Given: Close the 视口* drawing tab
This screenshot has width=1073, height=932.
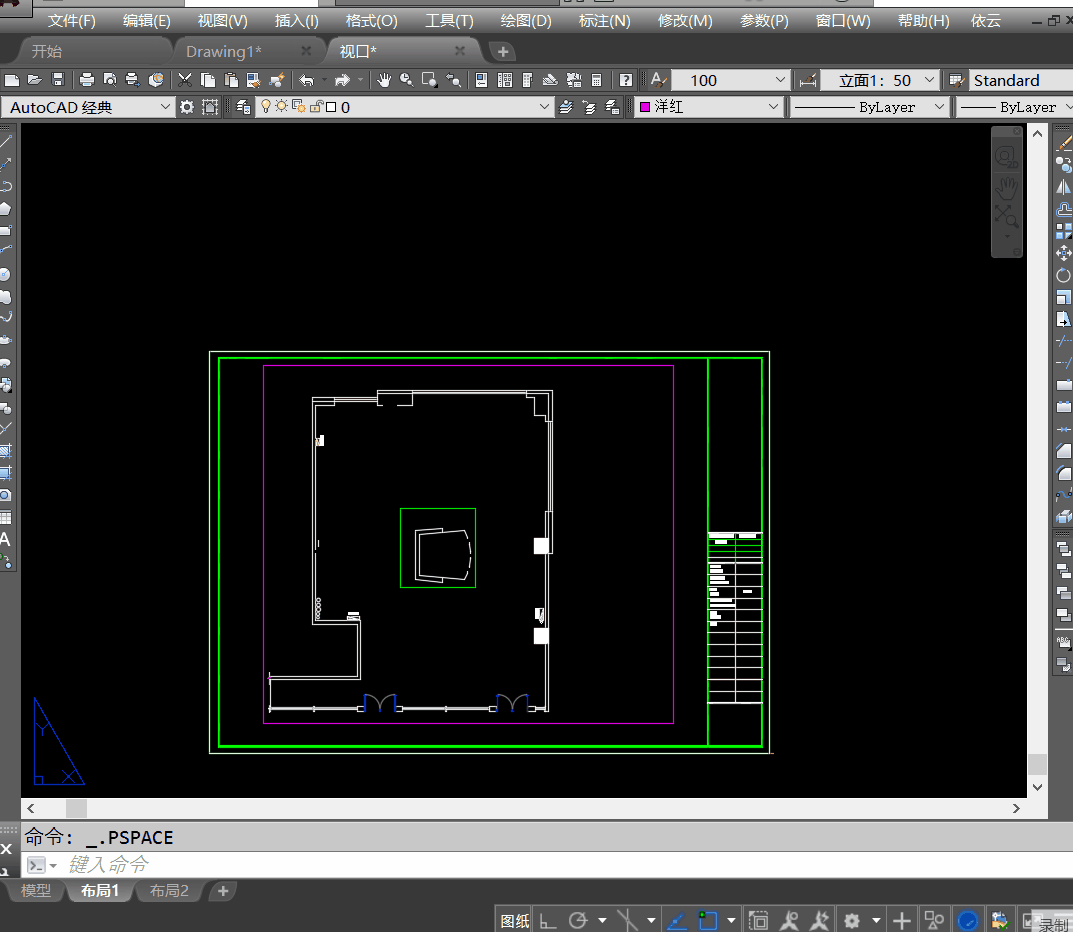Looking at the screenshot, I should (460, 51).
